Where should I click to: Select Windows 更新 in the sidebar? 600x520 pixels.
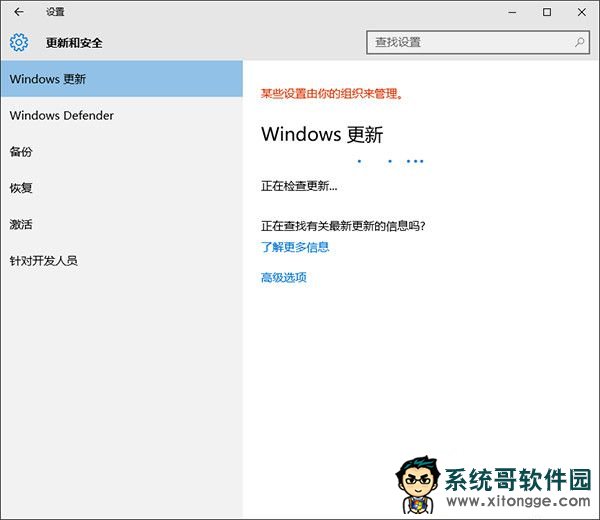click(122, 79)
